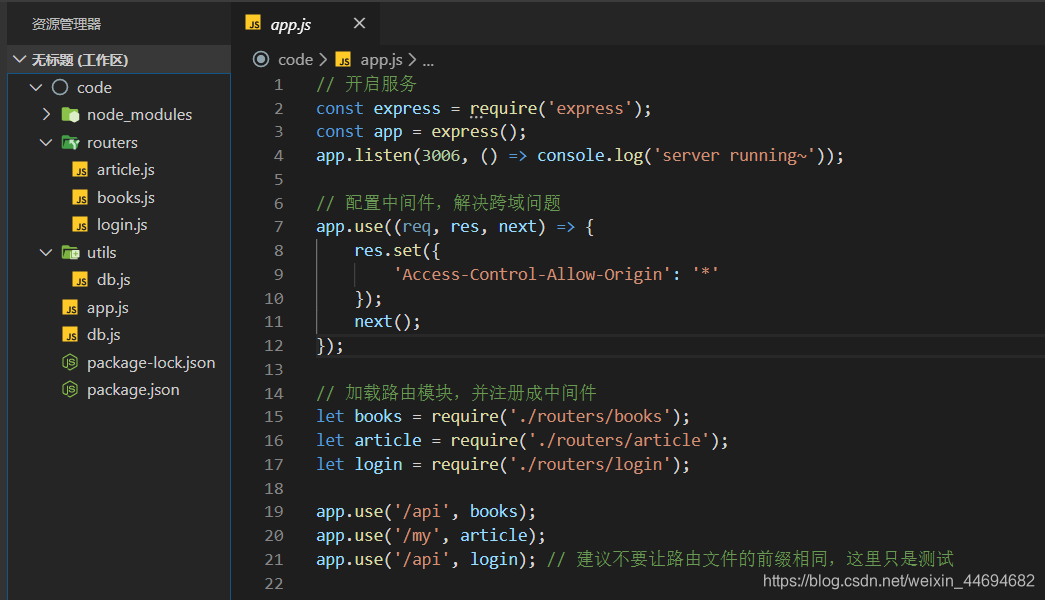Viewport: 1045px width, 600px height.
Task: Click '/my' string on line 20
Action: 417,536
